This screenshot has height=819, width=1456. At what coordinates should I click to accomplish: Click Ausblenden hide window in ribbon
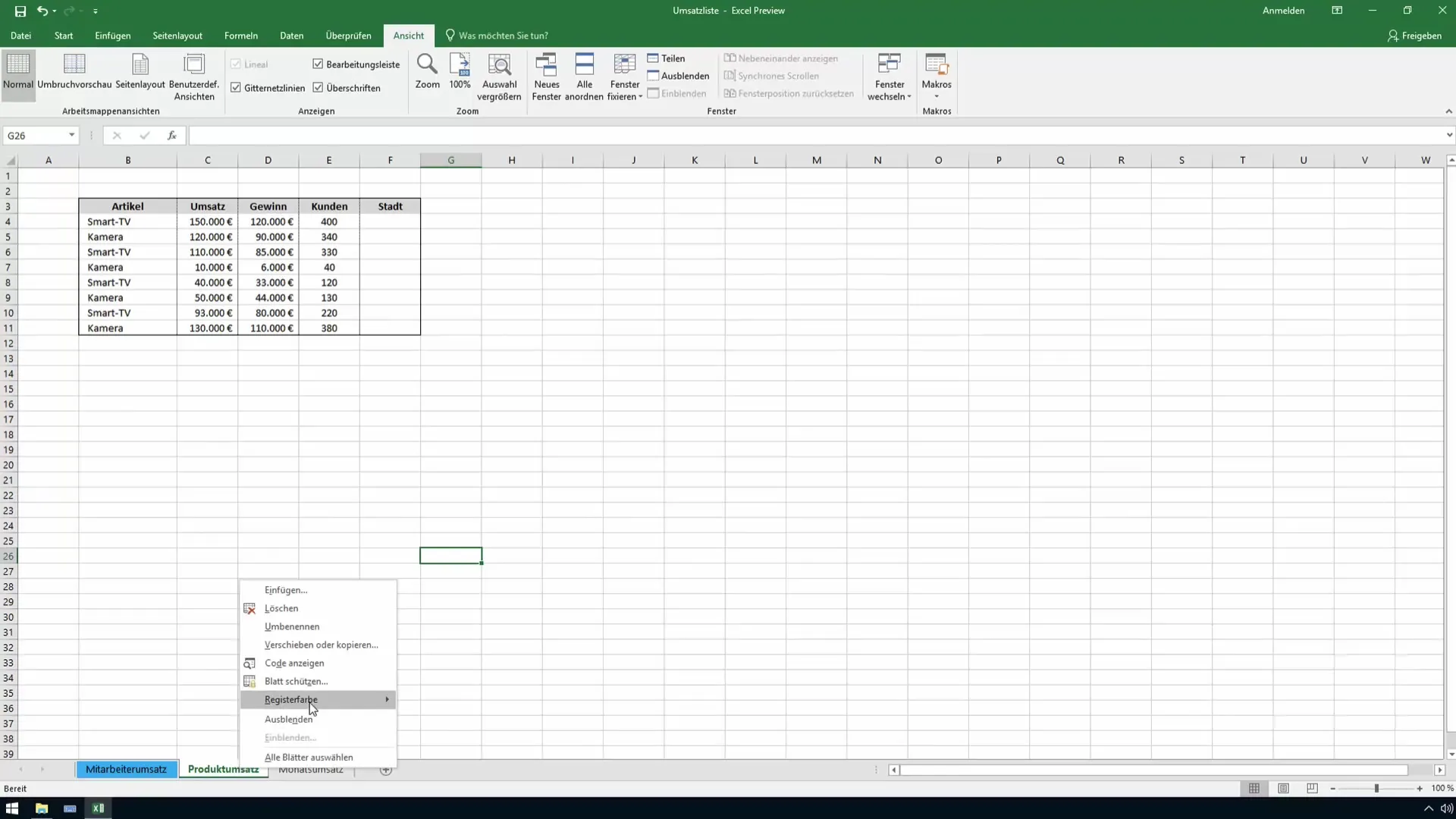(679, 76)
